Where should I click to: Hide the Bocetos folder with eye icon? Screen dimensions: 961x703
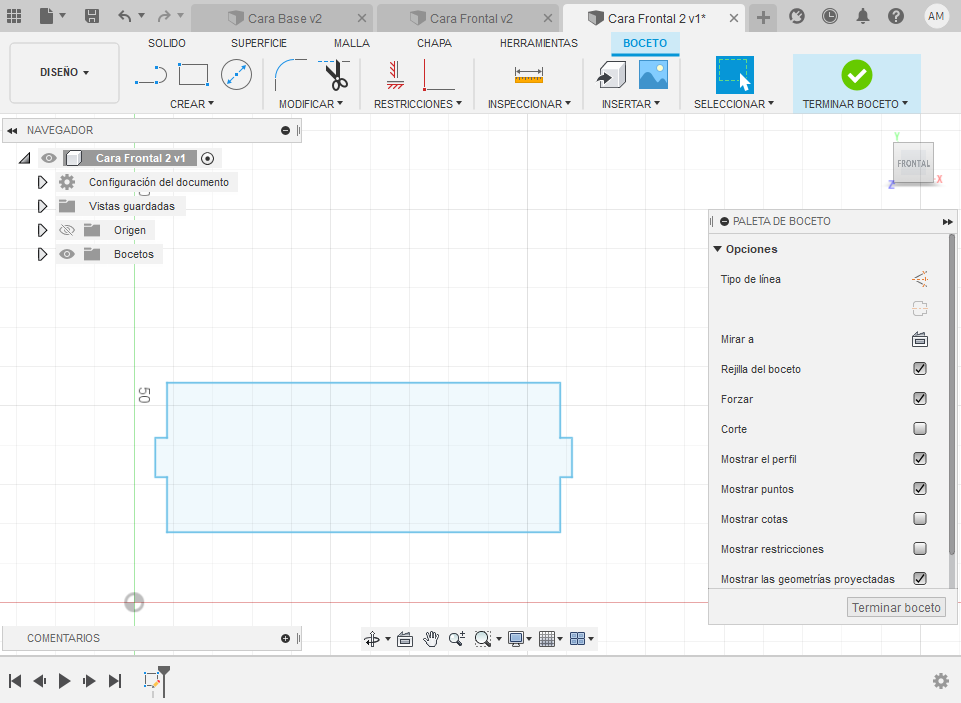point(67,254)
